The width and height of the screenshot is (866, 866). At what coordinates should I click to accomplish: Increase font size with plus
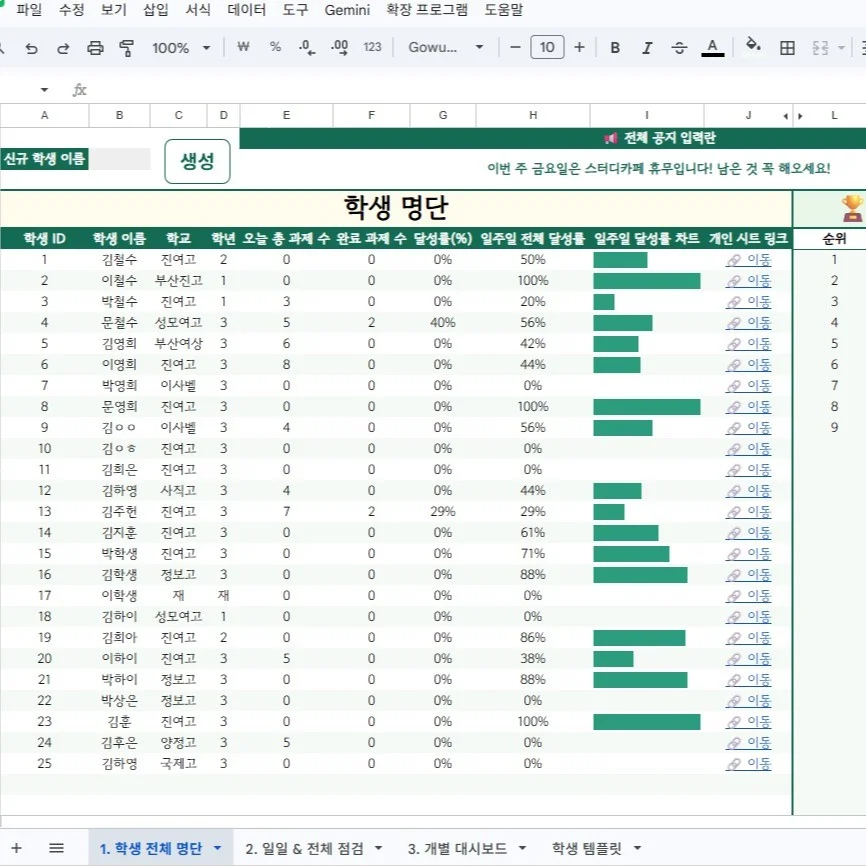pyautogui.click(x=579, y=47)
